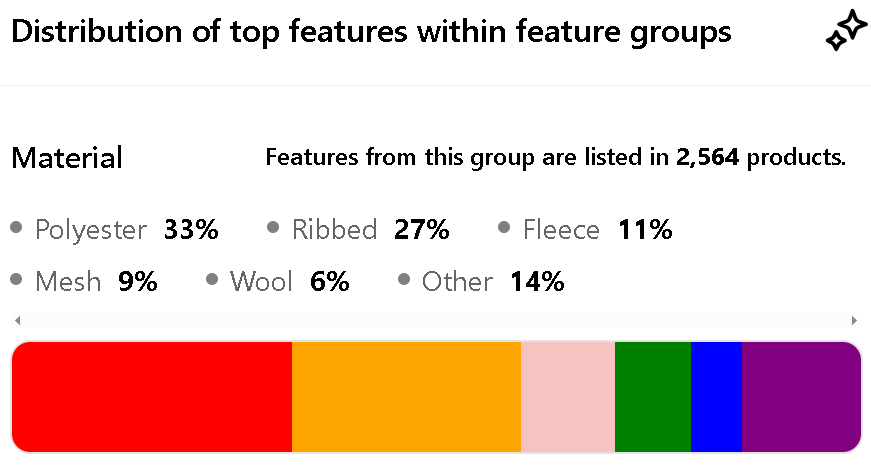The width and height of the screenshot is (871, 465).
Task: Click the Material group heading
Action: click(x=66, y=157)
